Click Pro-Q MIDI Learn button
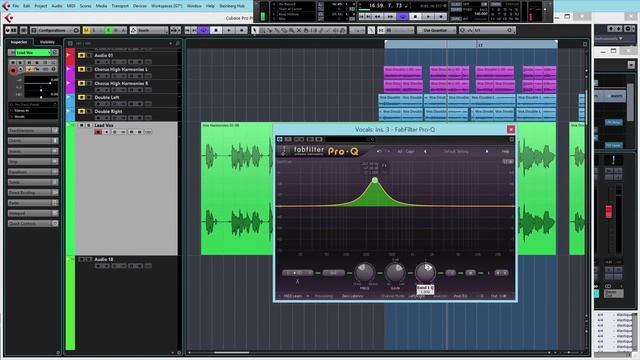640x360 pixels. (x=293, y=296)
